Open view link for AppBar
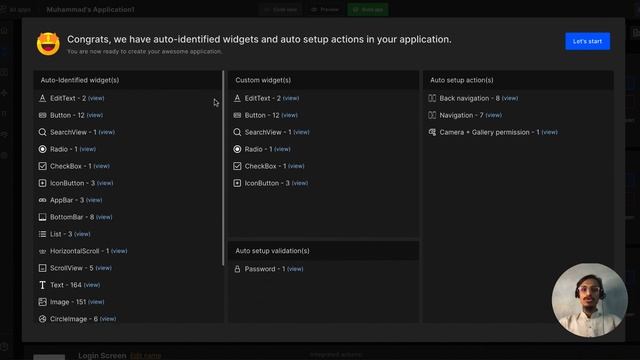Image resolution: width=640 pixels, height=360 pixels. (x=94, y=200)
